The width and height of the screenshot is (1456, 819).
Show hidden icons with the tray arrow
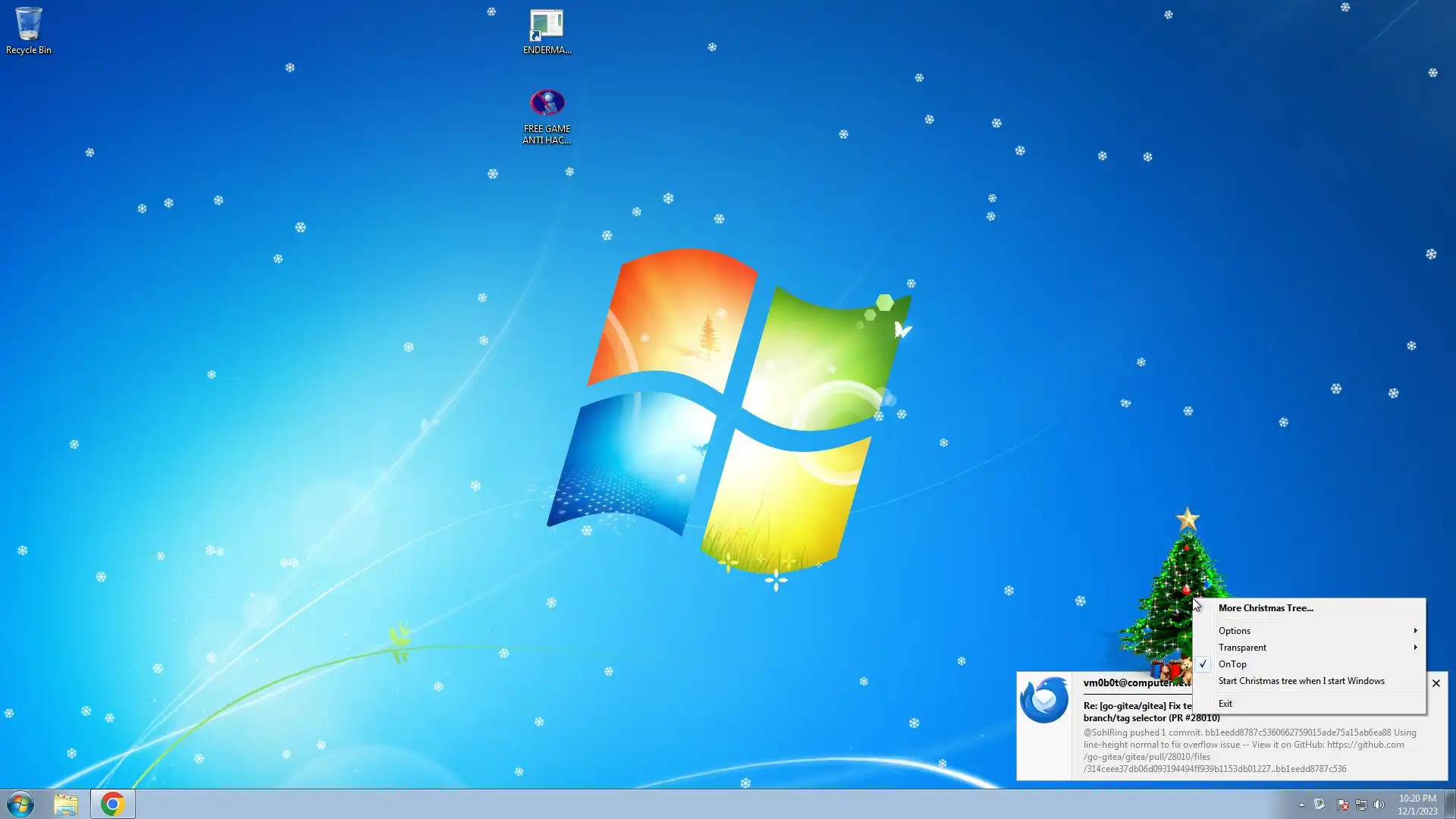(x=1301, y=805)
